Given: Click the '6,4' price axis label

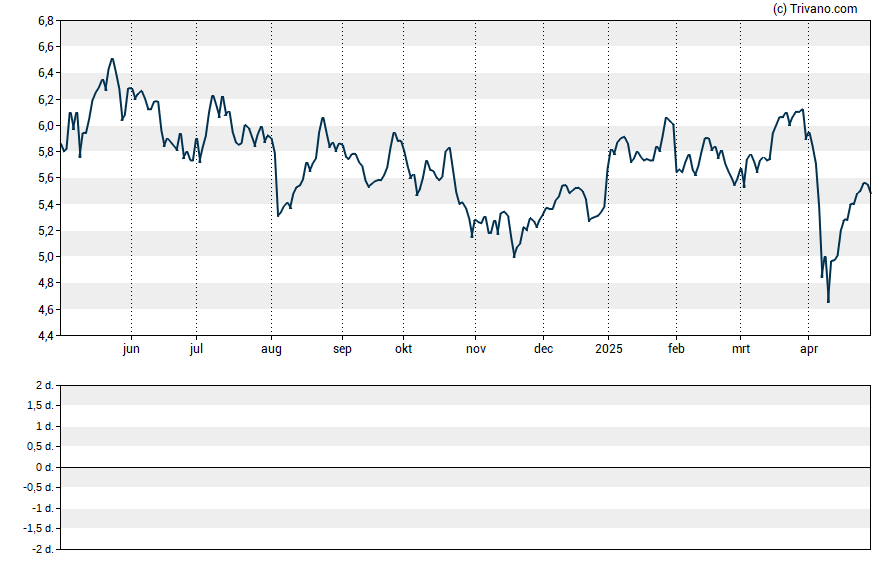Looking at the screenshot, I should [46, 73].
